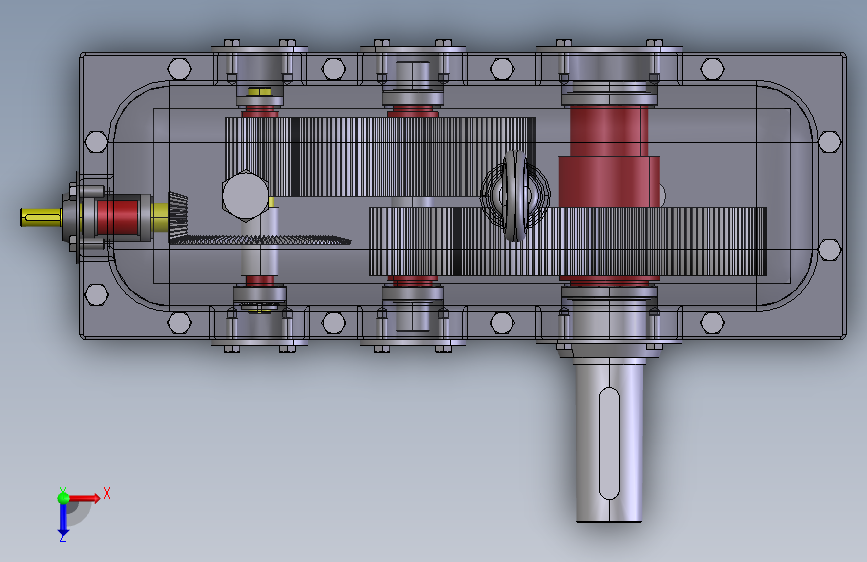The width and height of the screenshot is (867, 562).
Task: Select the hexagonal plug head beside the bevel pinion
Action: (246, 196)
